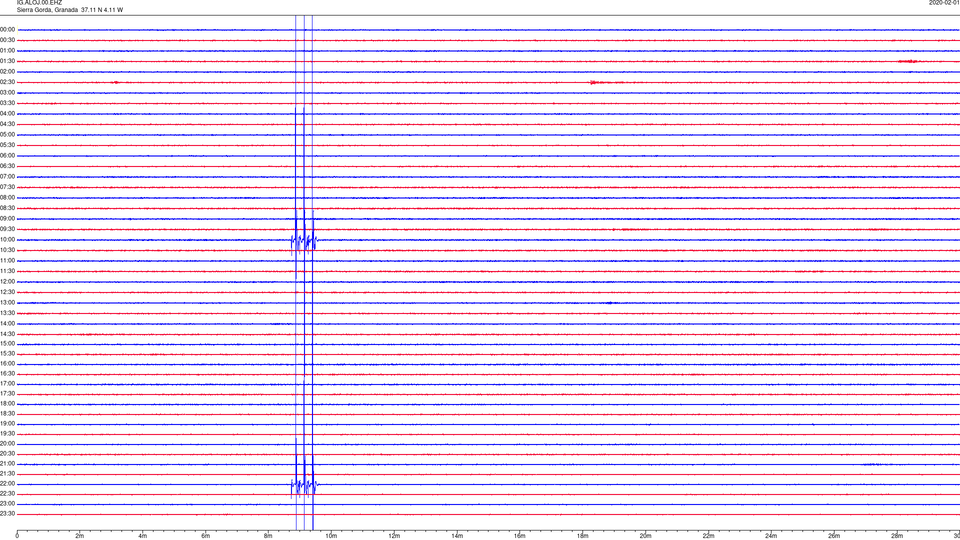
Task: Select the 02:00 trace time label
Action: tap(7, 72)
